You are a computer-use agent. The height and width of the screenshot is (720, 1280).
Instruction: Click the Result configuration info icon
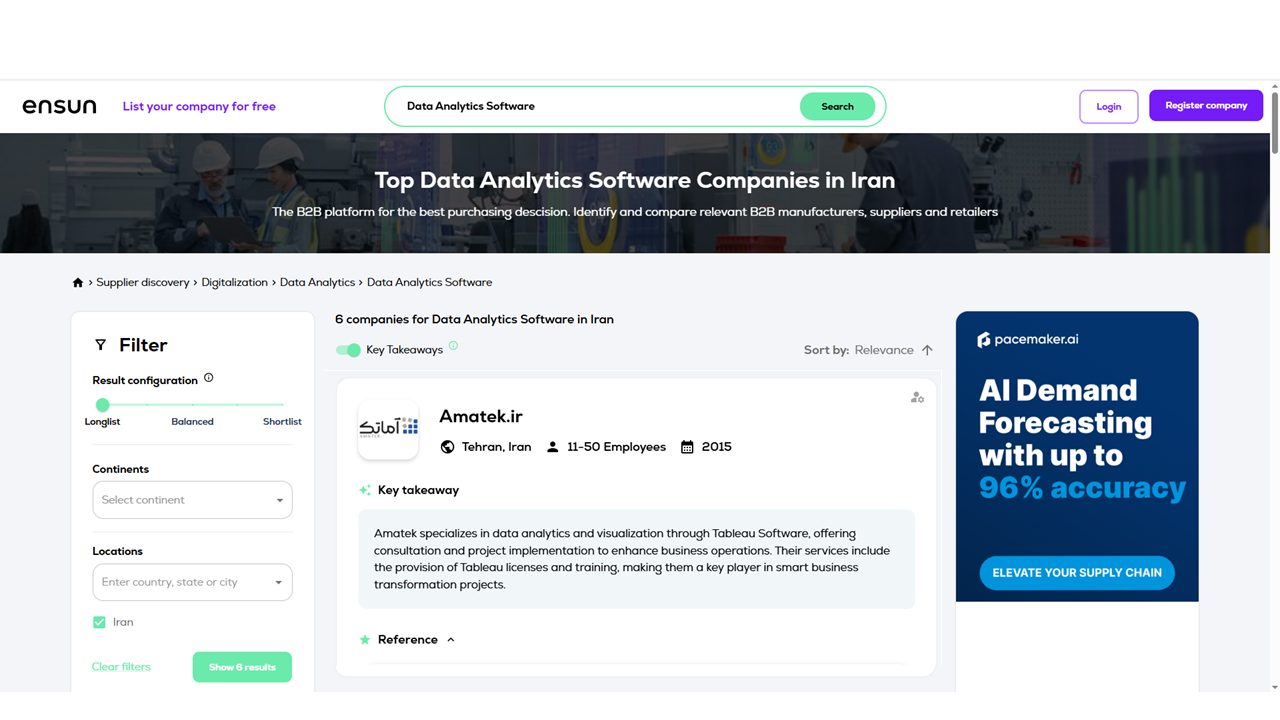tap(209, 378)
